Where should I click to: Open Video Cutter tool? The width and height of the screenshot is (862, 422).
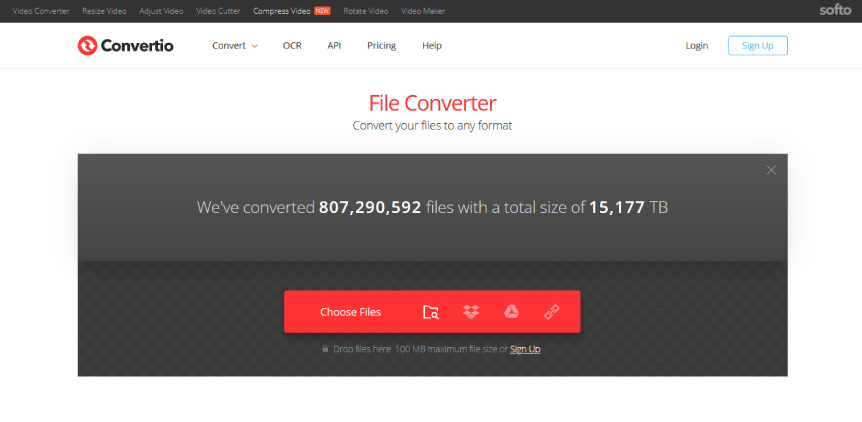(218, 11)
